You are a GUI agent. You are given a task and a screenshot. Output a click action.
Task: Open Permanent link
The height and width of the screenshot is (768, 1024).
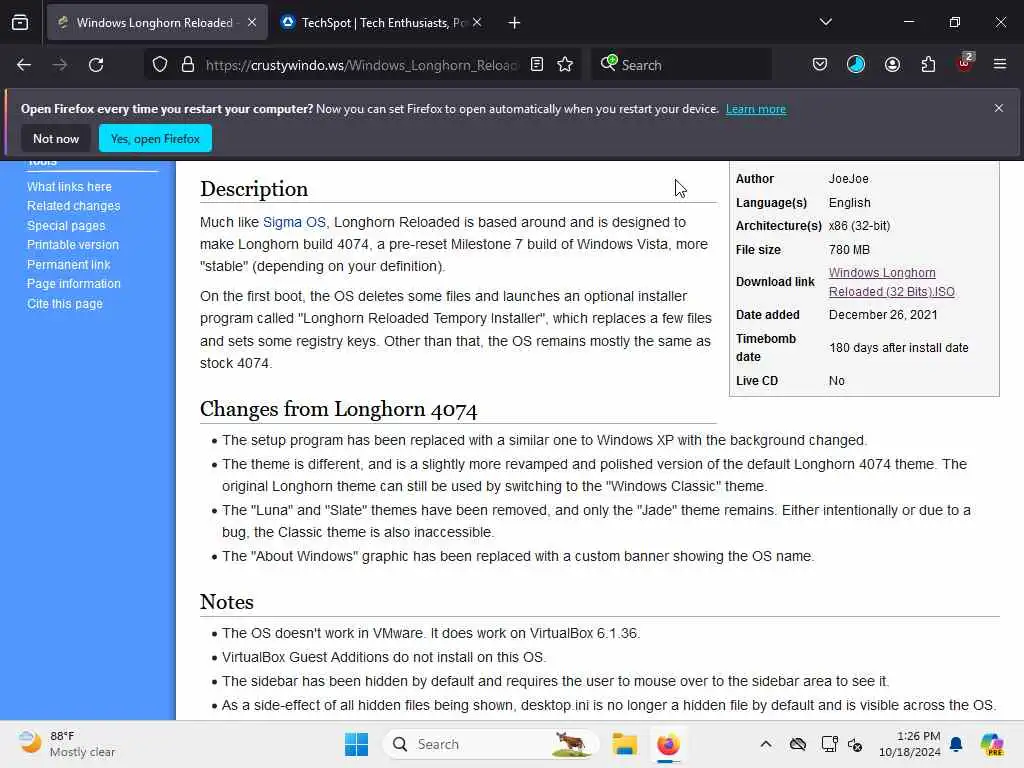69,264
